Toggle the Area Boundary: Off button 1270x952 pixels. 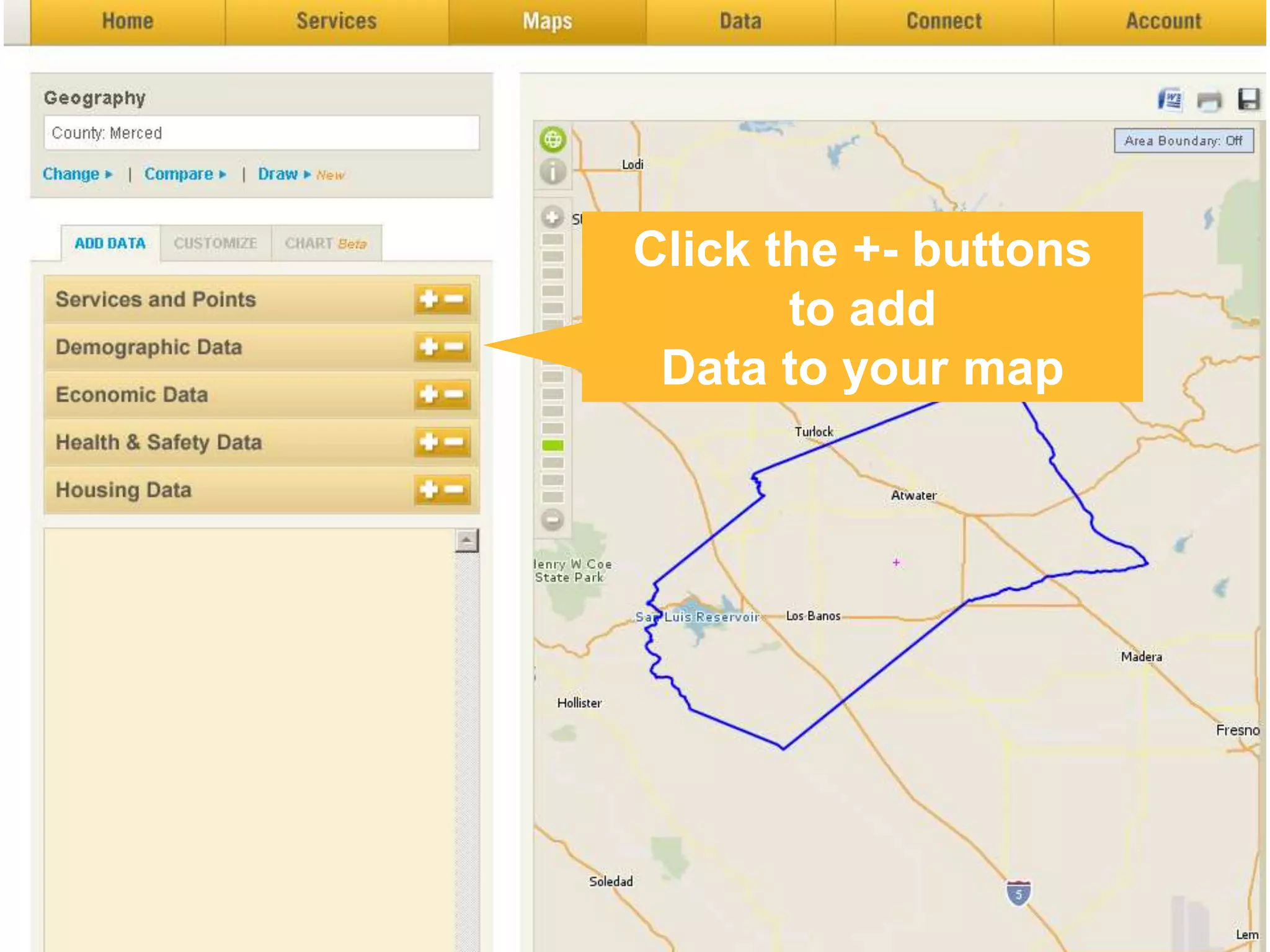coord(1183,141)
